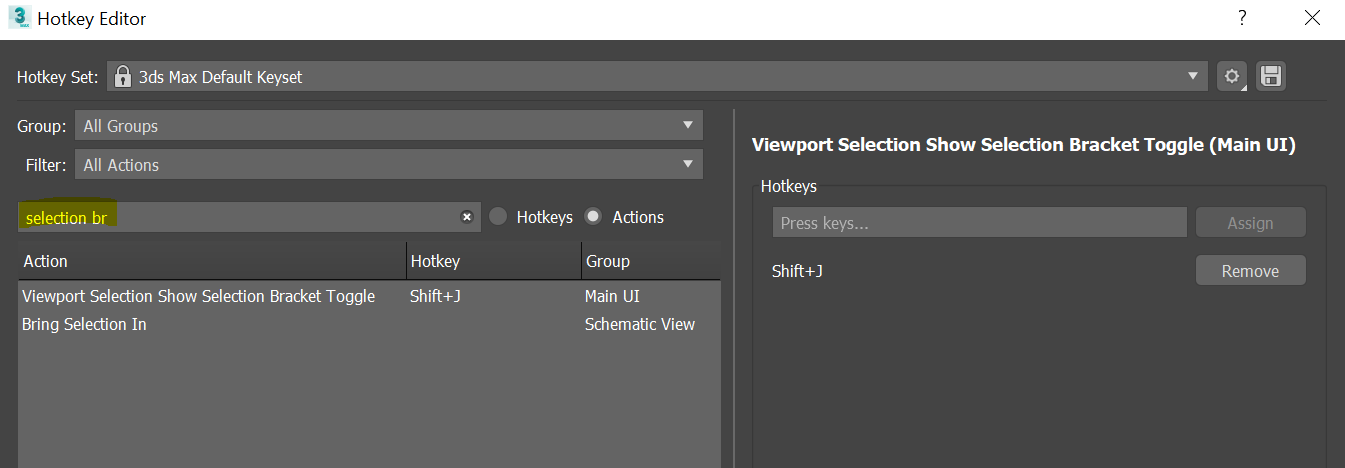This screenshot has height=468, width=1345.
Task: Clear the search field with the X icon
Action: coord(466,217)
